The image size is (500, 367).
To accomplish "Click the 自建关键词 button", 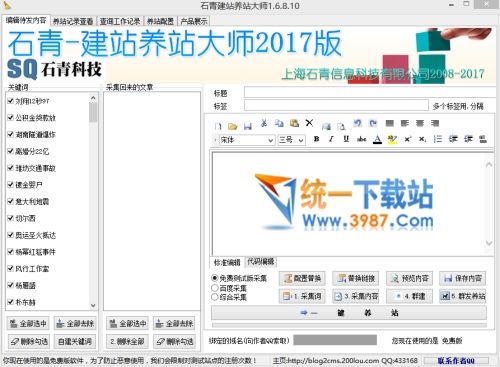I will (x=75, y=341).
